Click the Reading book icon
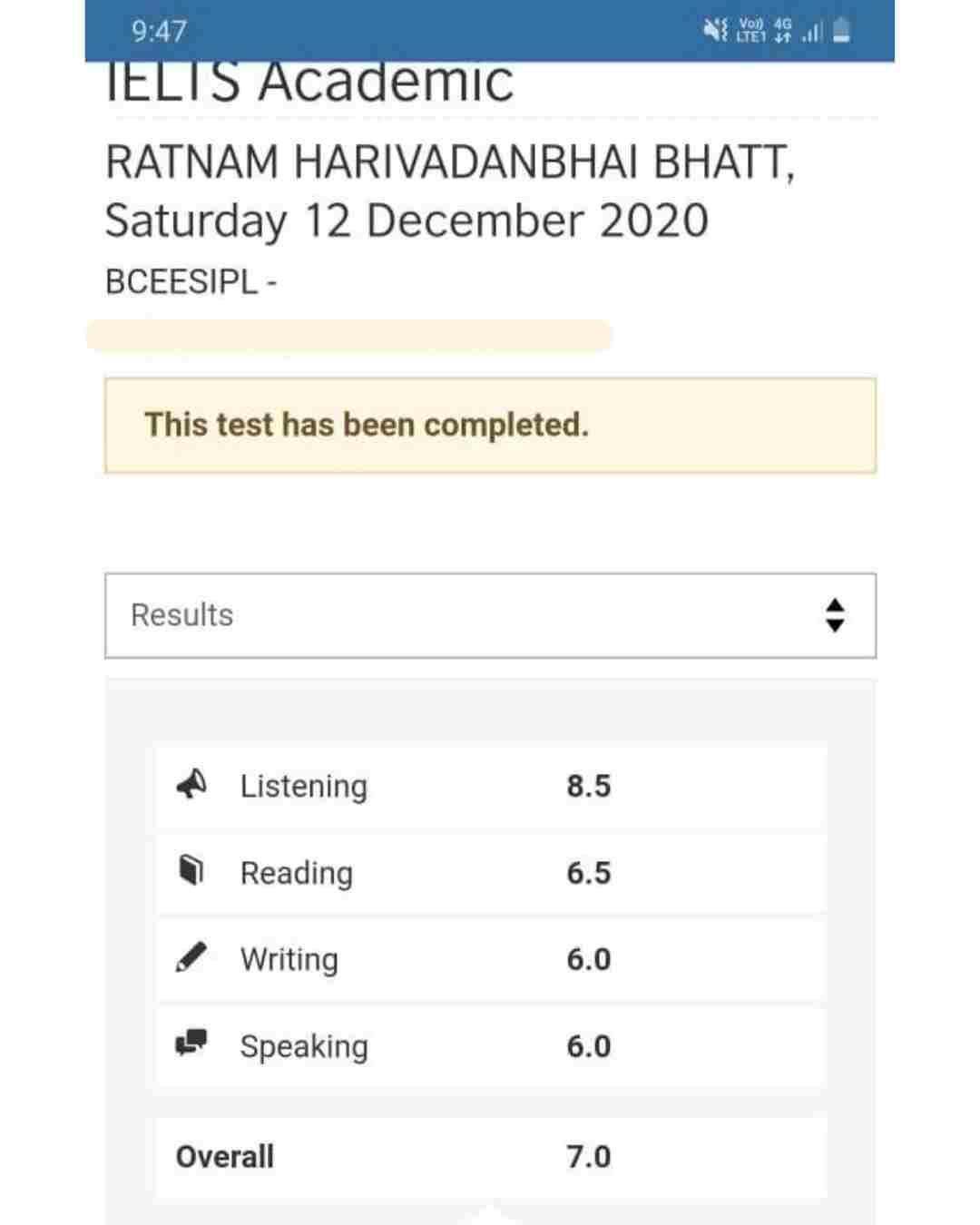Image resolution: width=980 pixels, height=1225 pixels. click(191, 871)
